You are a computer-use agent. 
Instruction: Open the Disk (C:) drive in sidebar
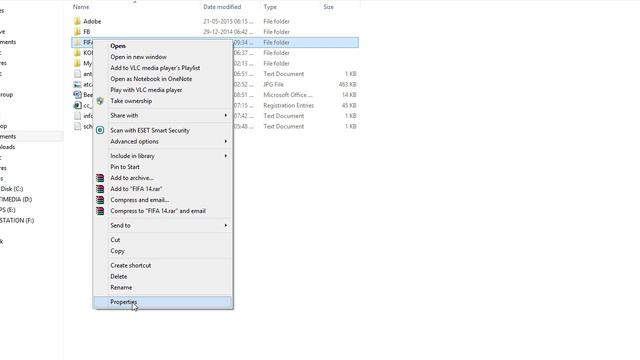point(11,189)
